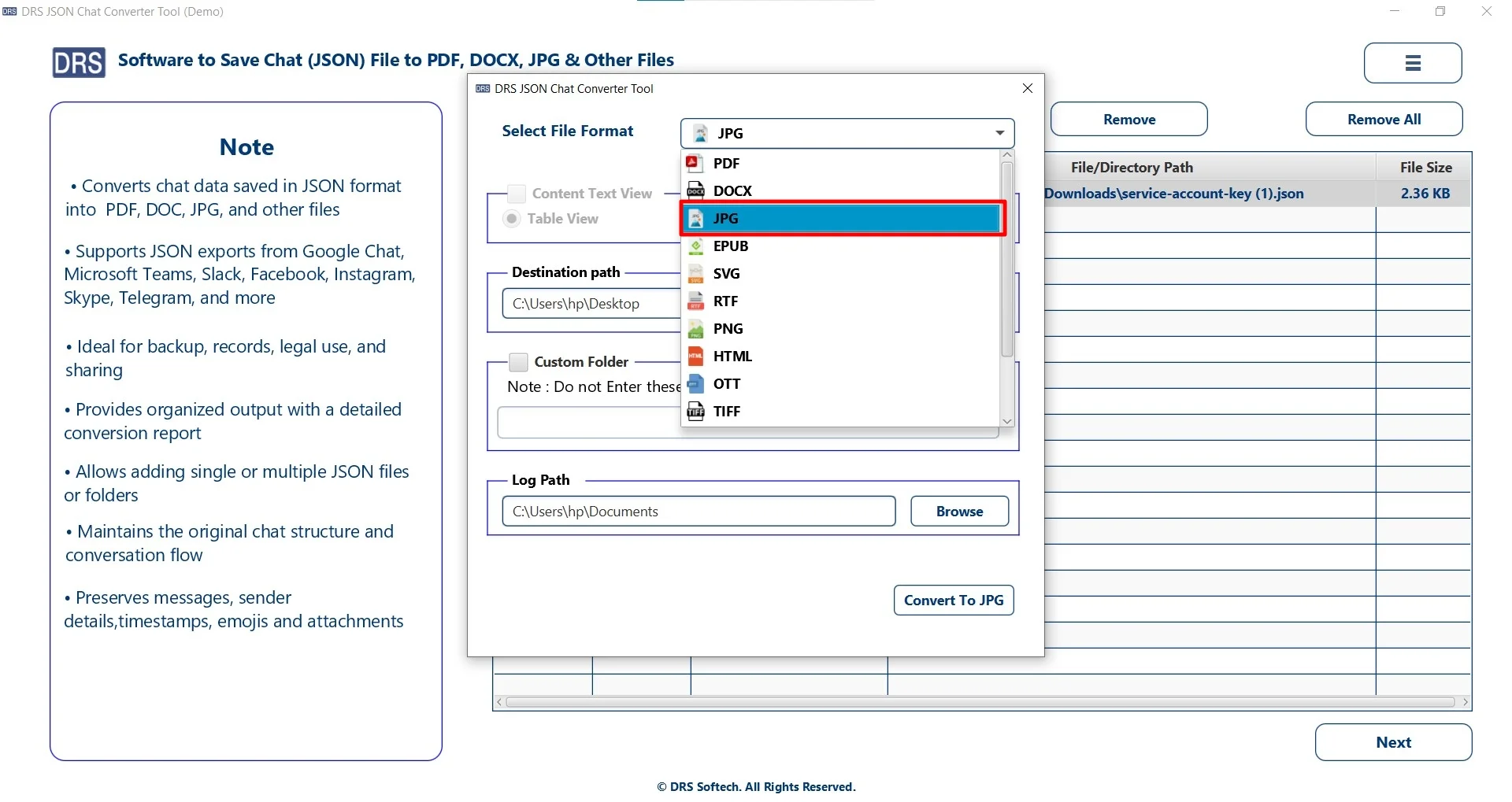Click the SVG icon in the format list
This screenshot has width=1512, height=802.
click(x=695, y=274)
